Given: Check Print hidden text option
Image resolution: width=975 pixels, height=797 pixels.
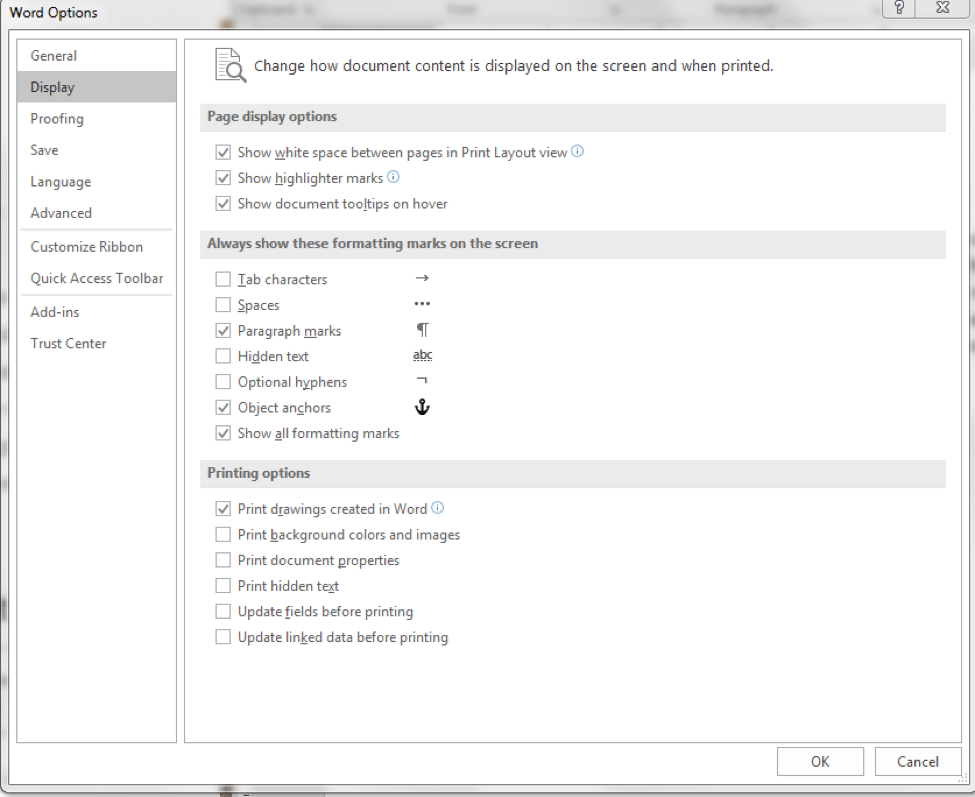Looking at the screenshot, I should coord(222,585).
